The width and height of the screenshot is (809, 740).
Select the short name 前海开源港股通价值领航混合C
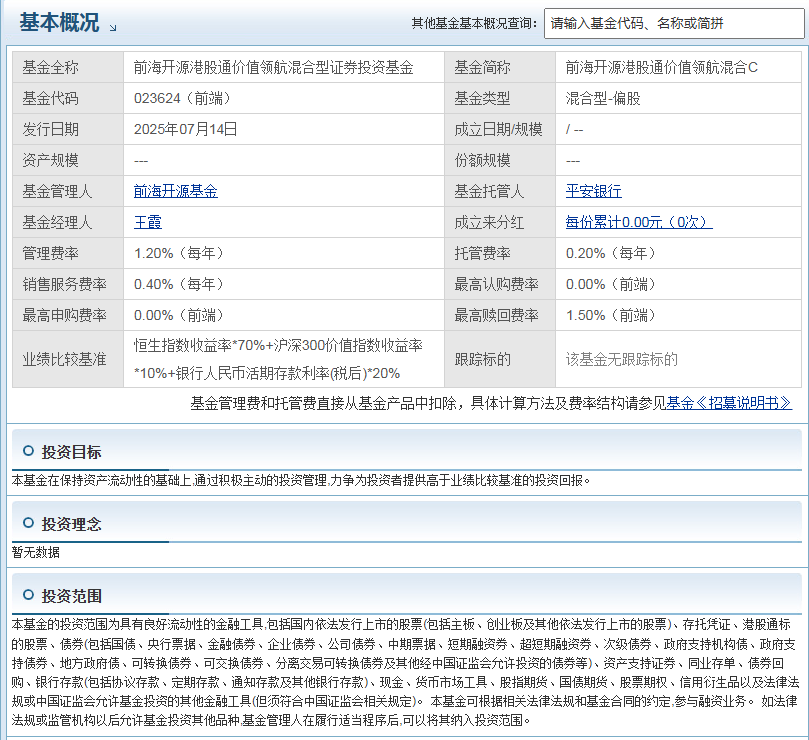pyautogui.click(x=661, y=67)
